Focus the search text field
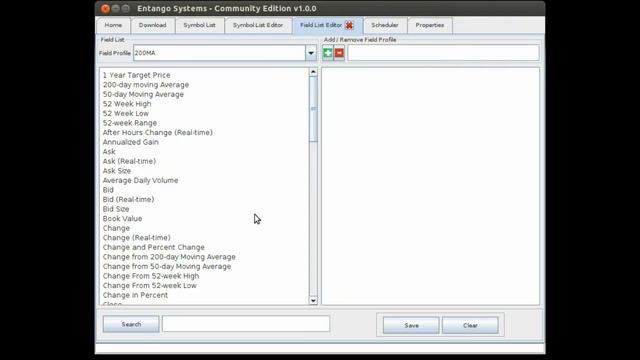The height and width of the screenshot is (360, 640). point(246,324)
